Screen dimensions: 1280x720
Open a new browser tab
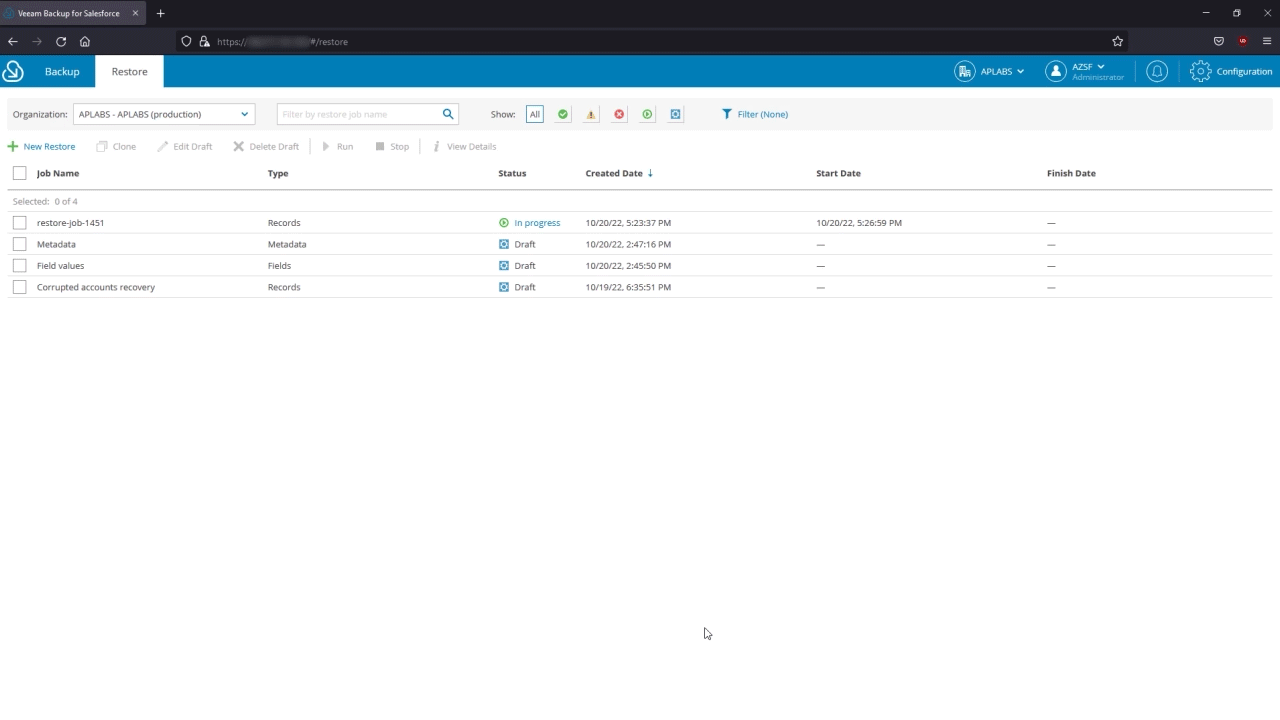coord(160,13)
